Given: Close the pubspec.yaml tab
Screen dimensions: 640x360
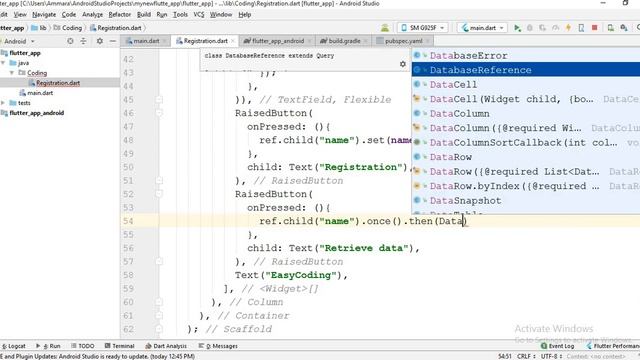Looking at the screenshot, I should tap(428, 41).
